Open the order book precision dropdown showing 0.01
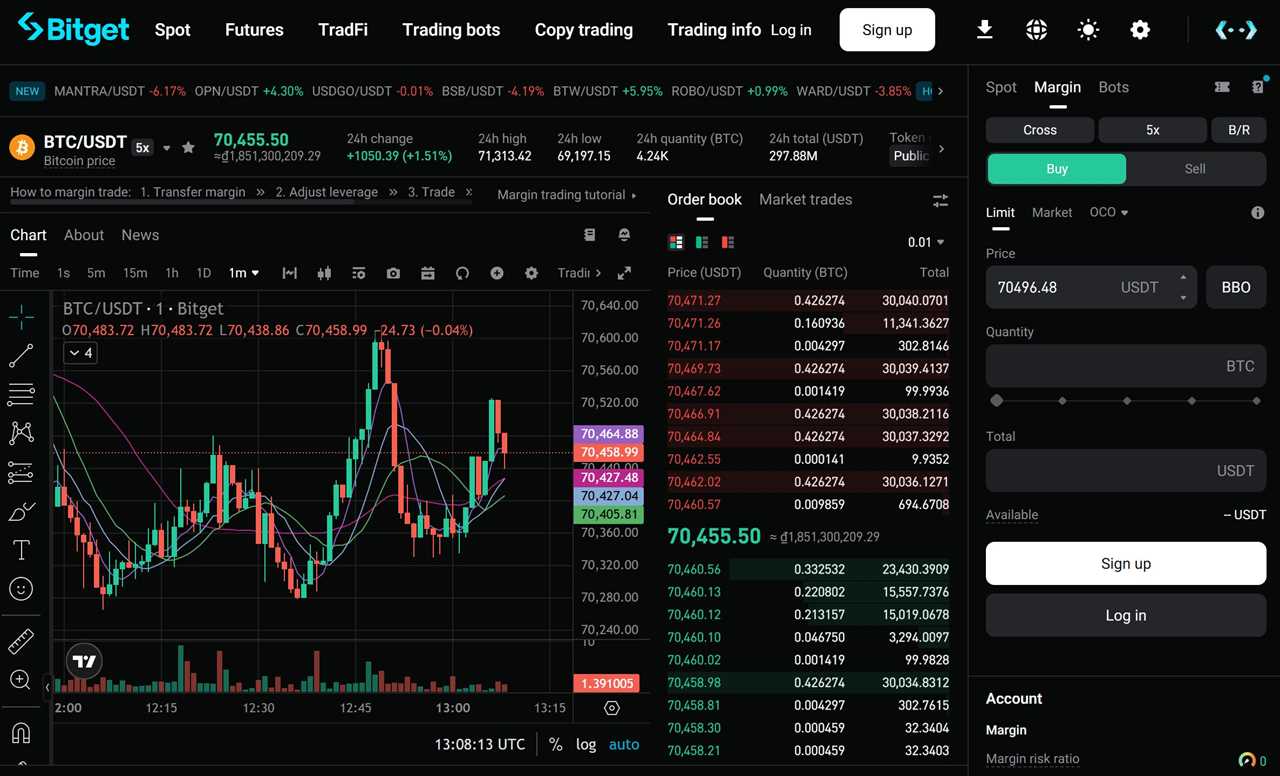This screenshot has height=776, width=1280. (x=923, y=241)
